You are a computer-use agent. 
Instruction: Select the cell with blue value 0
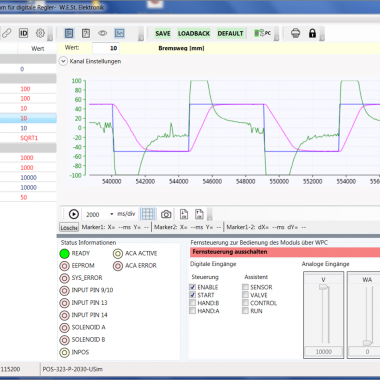tap(22, 69)
